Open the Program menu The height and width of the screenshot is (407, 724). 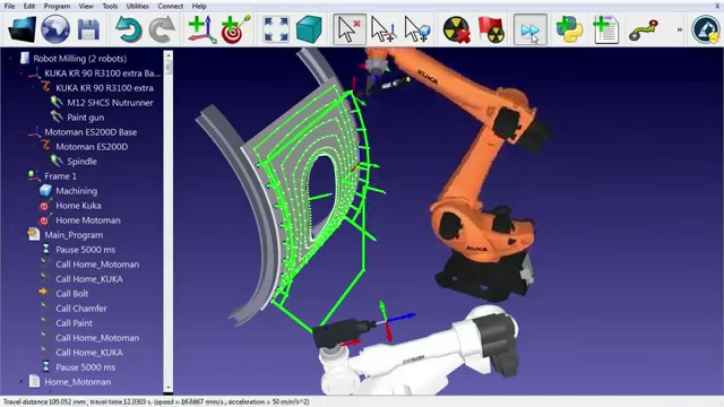pos(56,6)
